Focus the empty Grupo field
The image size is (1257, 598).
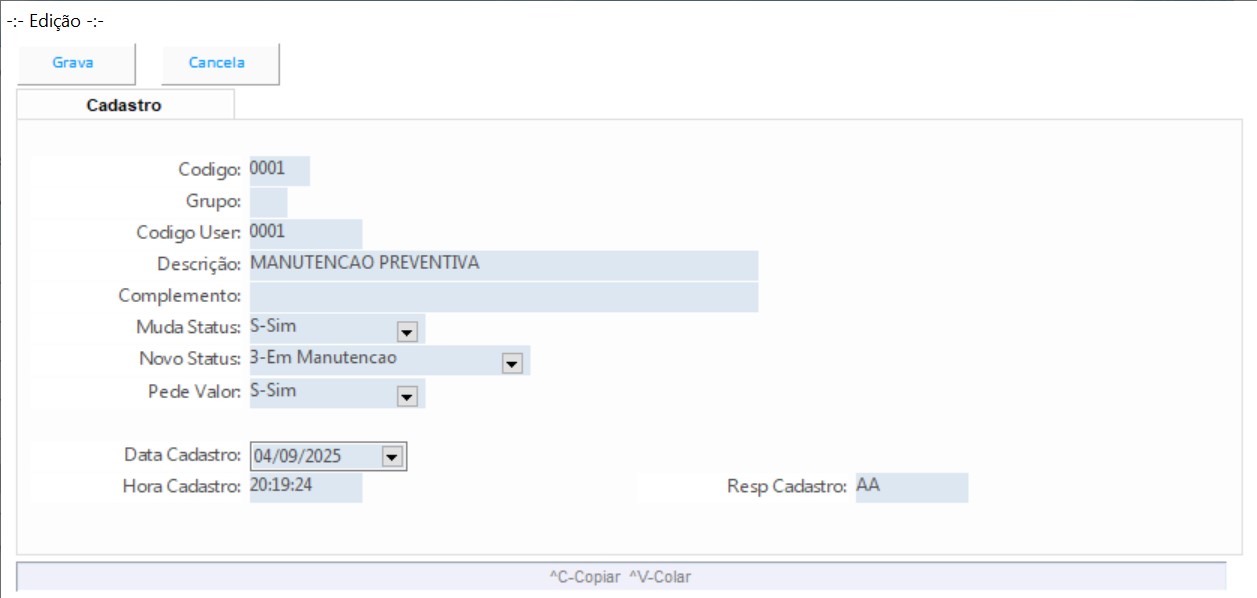tap(268, 202)
